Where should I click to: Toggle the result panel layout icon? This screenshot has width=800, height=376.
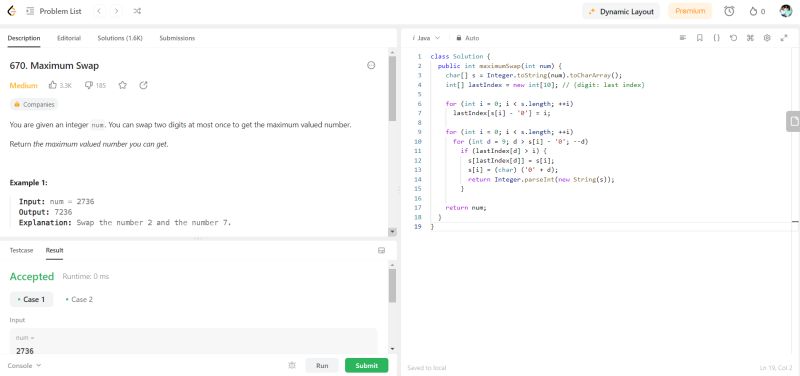click(381, 250)
